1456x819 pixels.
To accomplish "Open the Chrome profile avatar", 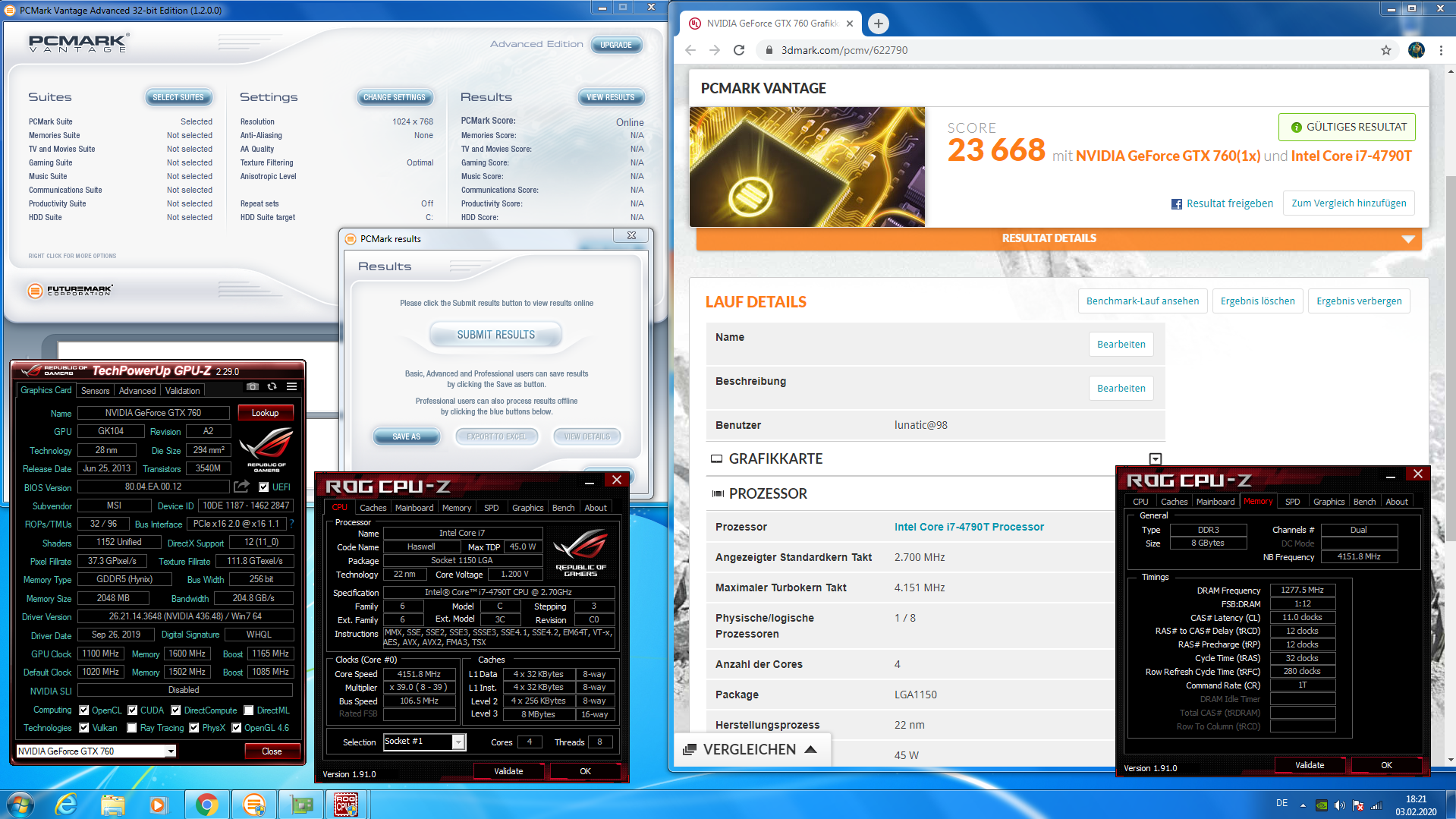I will [1416, 50].
